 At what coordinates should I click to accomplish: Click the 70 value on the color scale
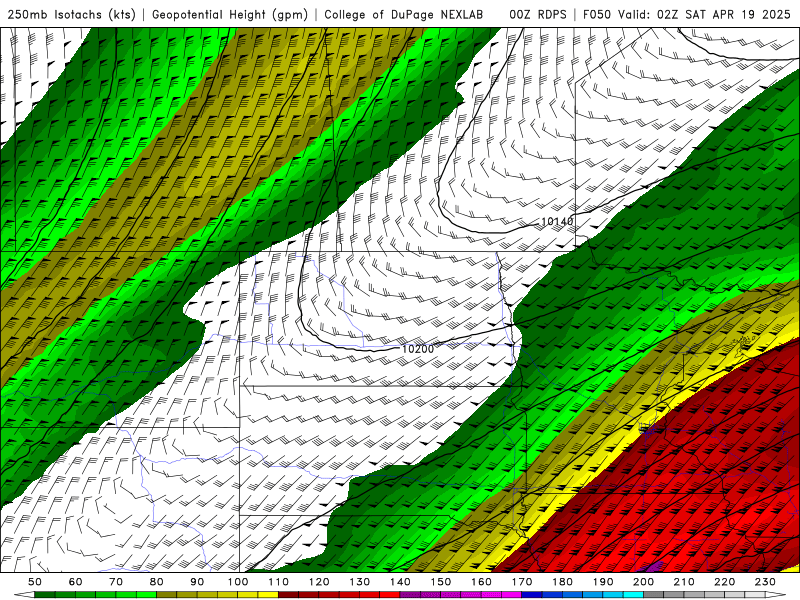116,582
